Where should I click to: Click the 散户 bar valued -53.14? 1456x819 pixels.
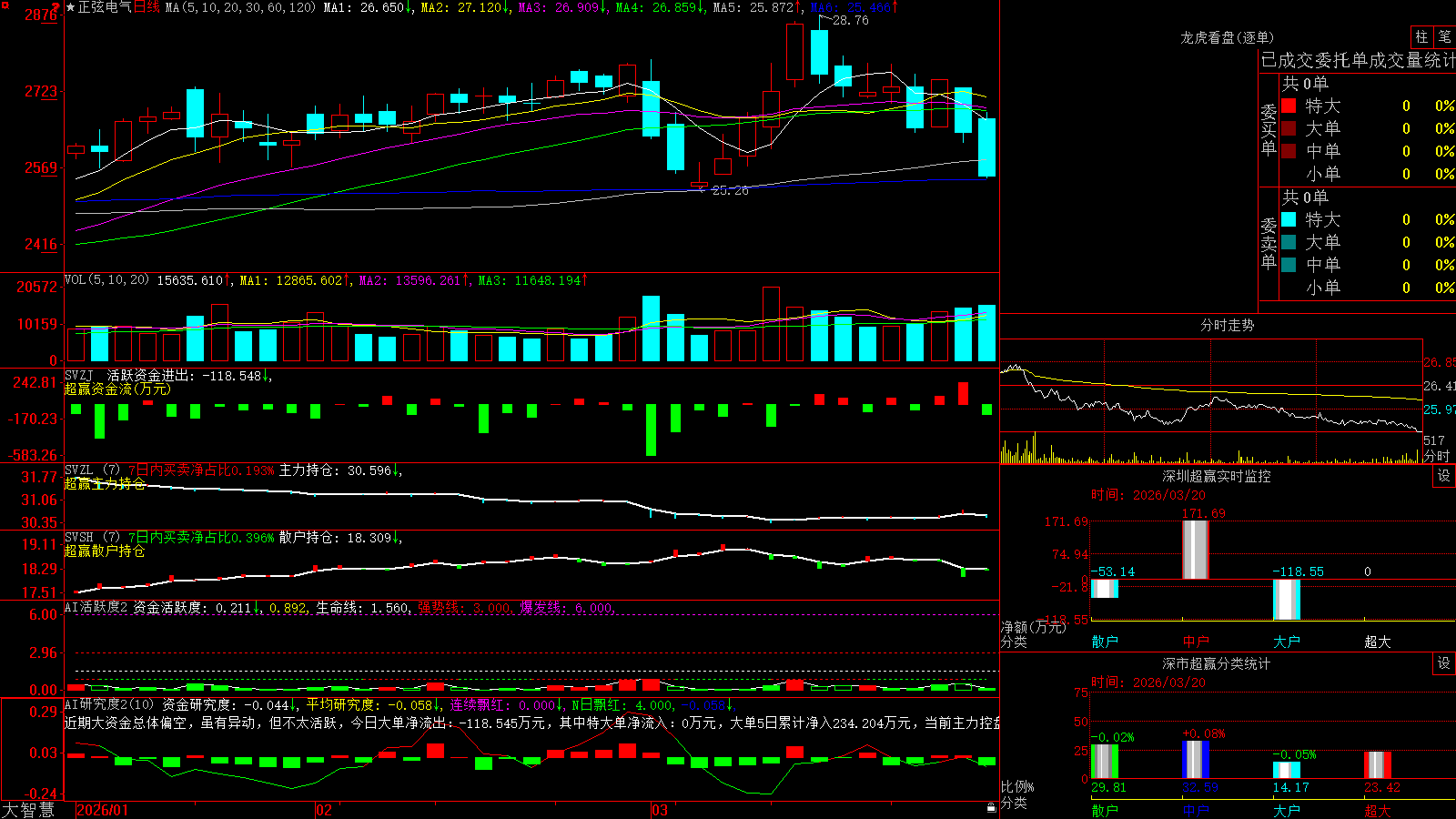(1105, 589)
